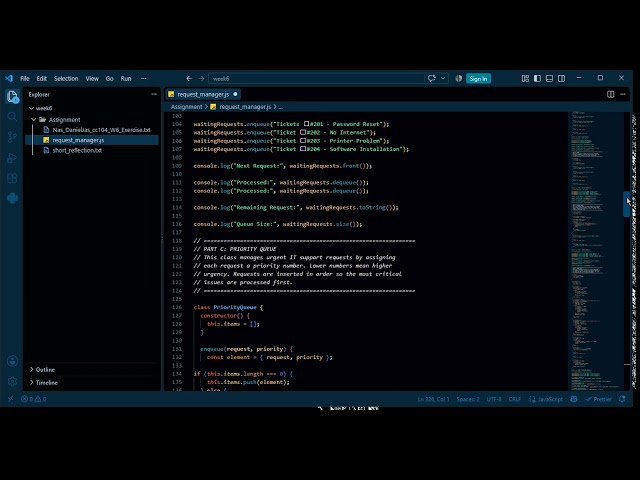Viewport: 640px width, 480px height.
Task: Open the View menu
Action: pyautogui.click(x=92, y=78)
